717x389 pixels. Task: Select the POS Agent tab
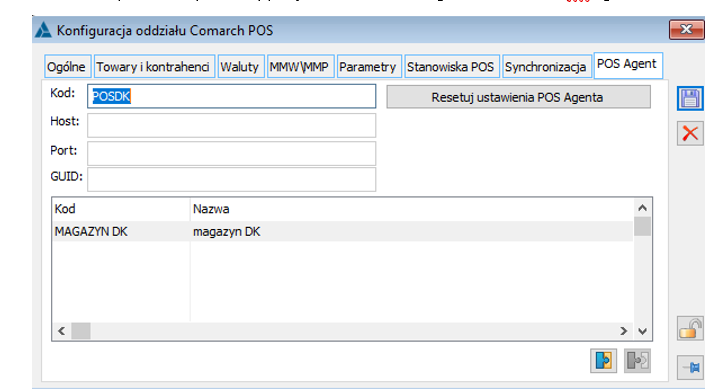pos(627,64)
